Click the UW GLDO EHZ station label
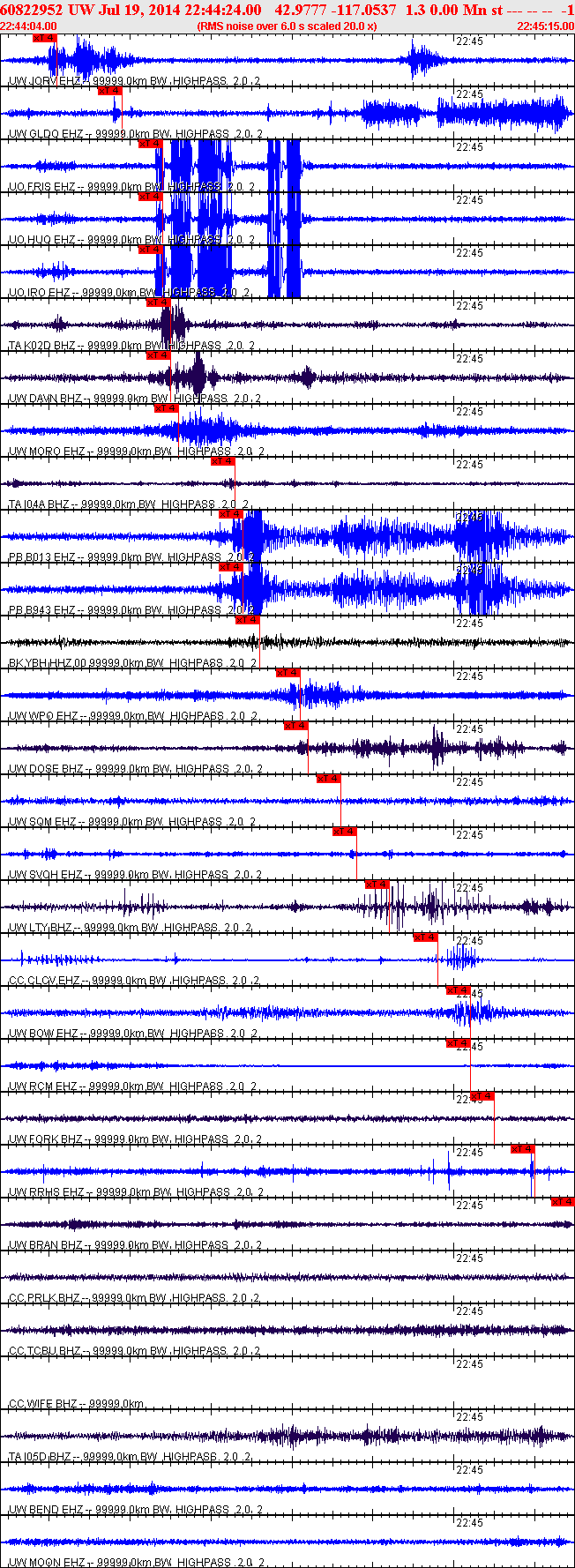575x1568 pixels. point(135,134)
